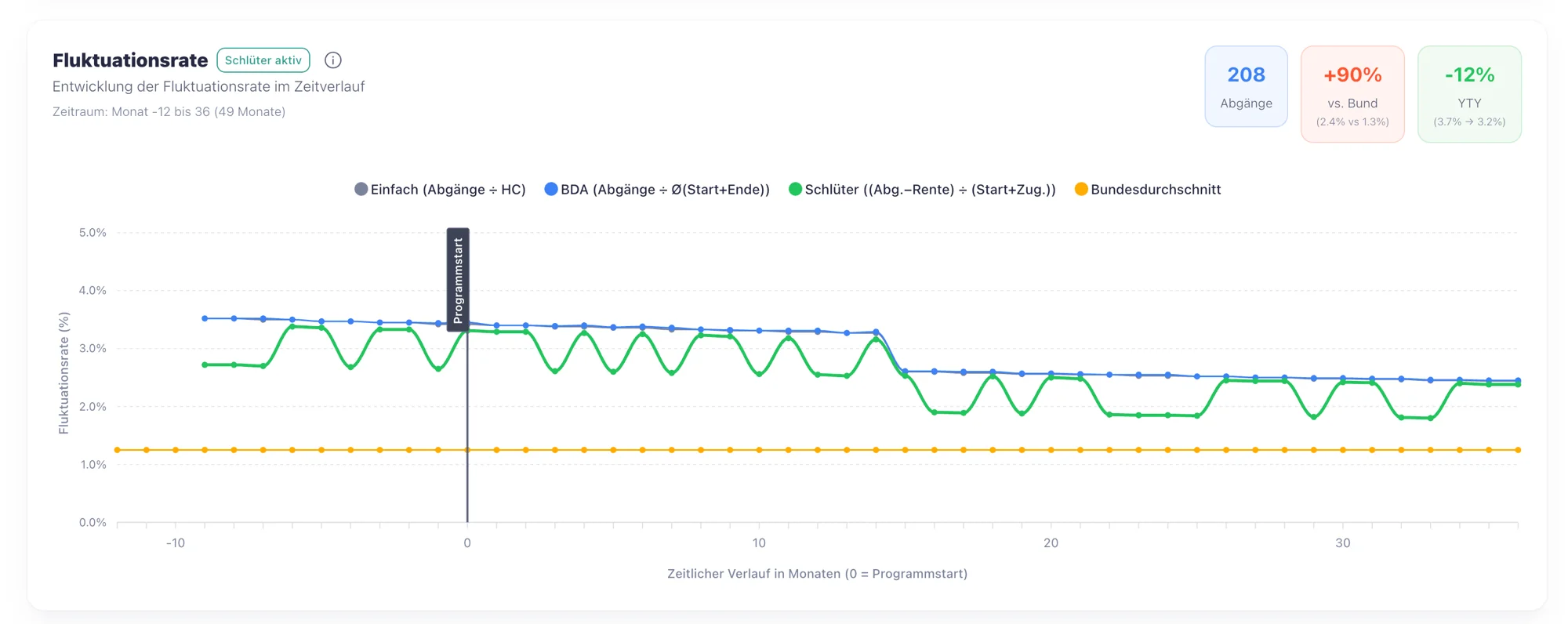Select first blue BDA data point

click(205, 318)
